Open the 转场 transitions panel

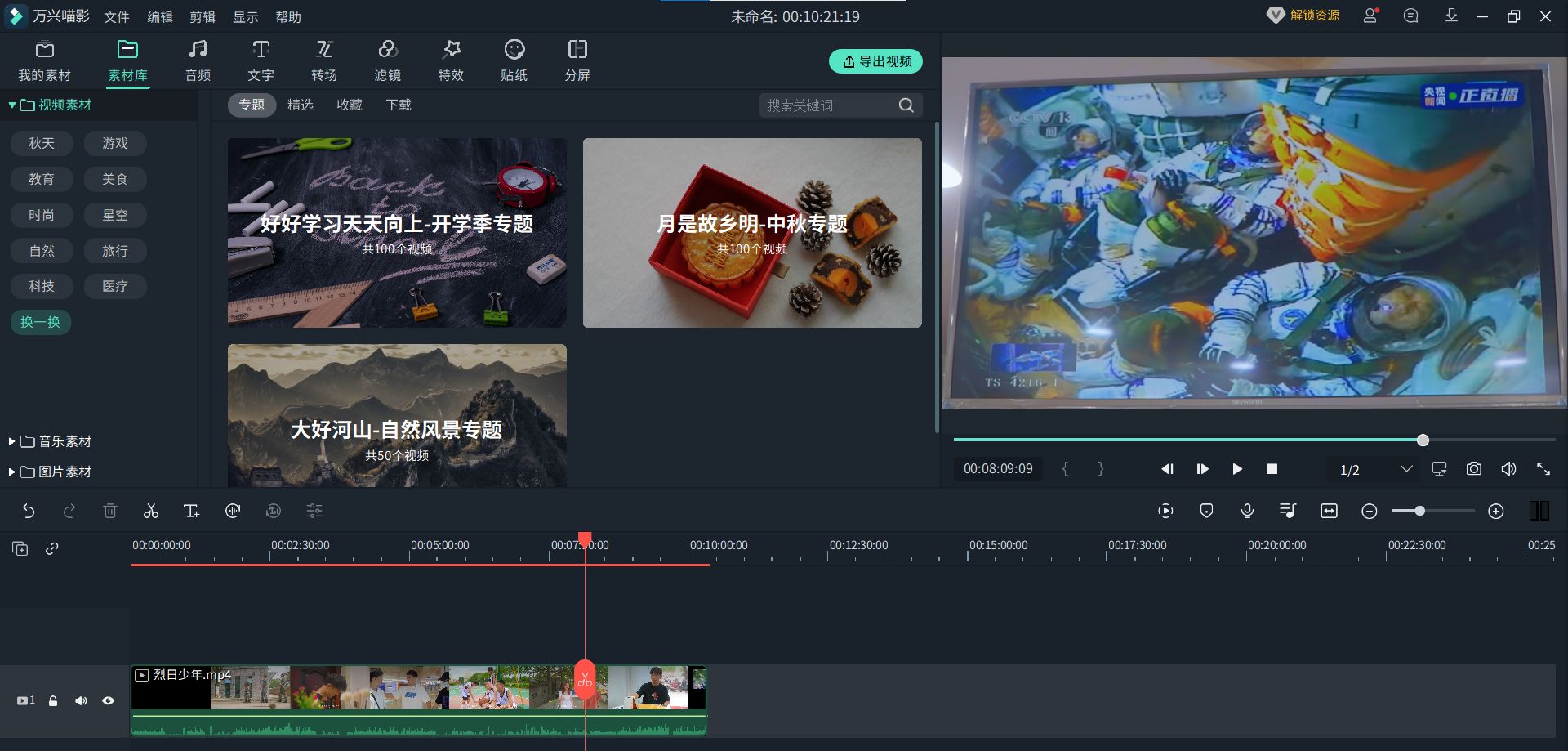[324, 61]
